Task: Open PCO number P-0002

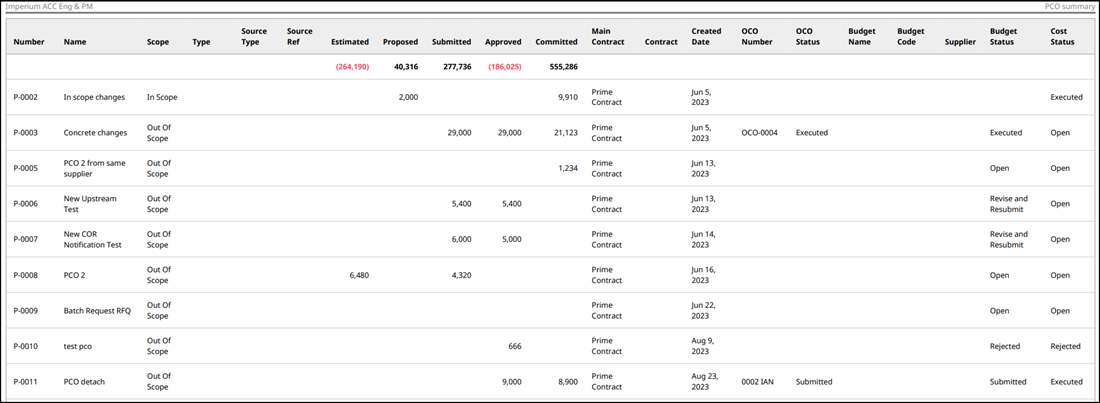Action: coord(26,97)
